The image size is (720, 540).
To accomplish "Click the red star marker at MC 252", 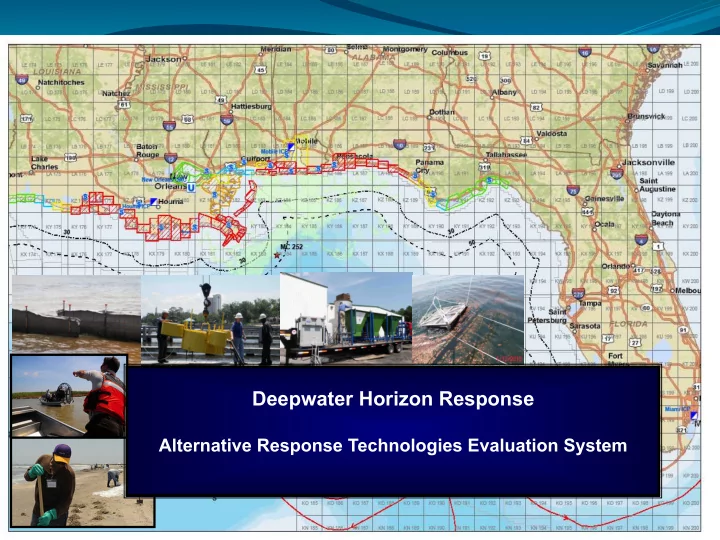I will [x=277, y=255].
